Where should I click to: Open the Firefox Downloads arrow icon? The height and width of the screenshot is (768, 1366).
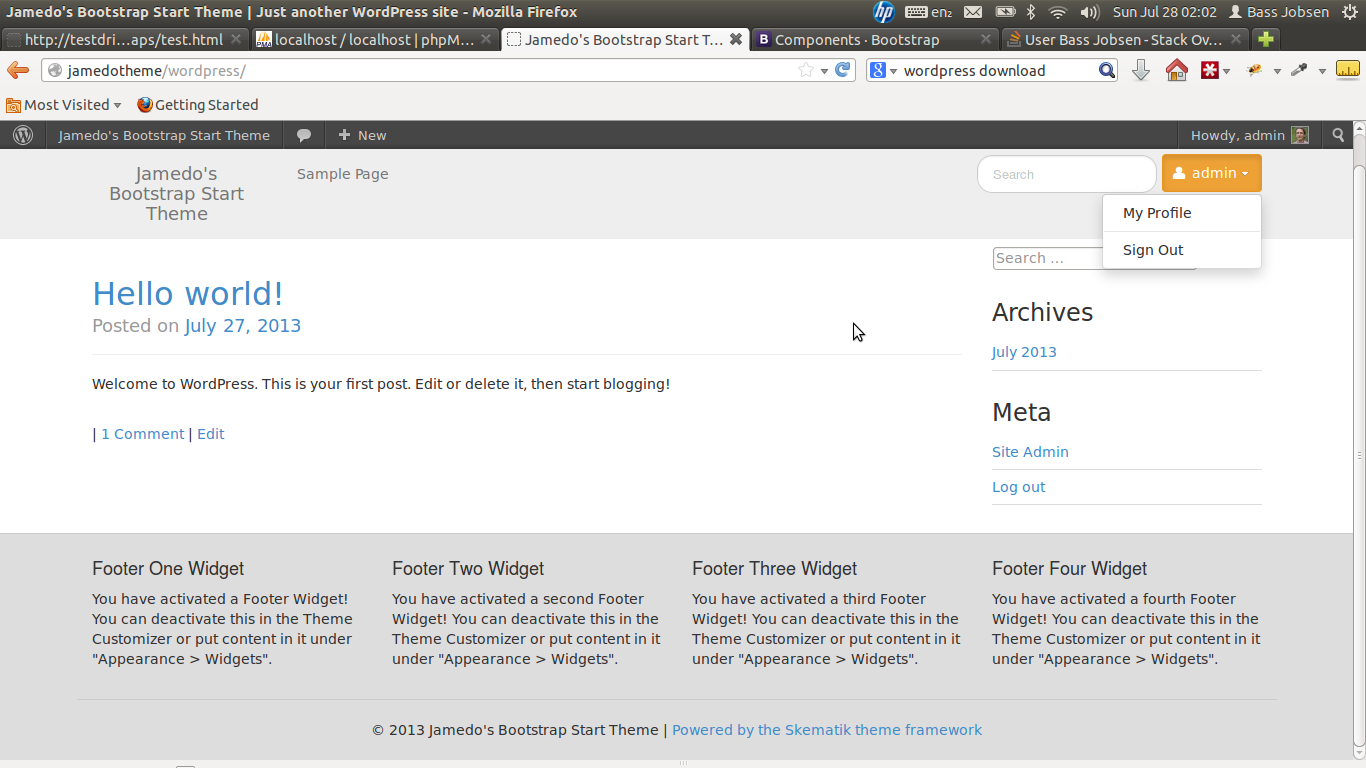[1140, 70]
